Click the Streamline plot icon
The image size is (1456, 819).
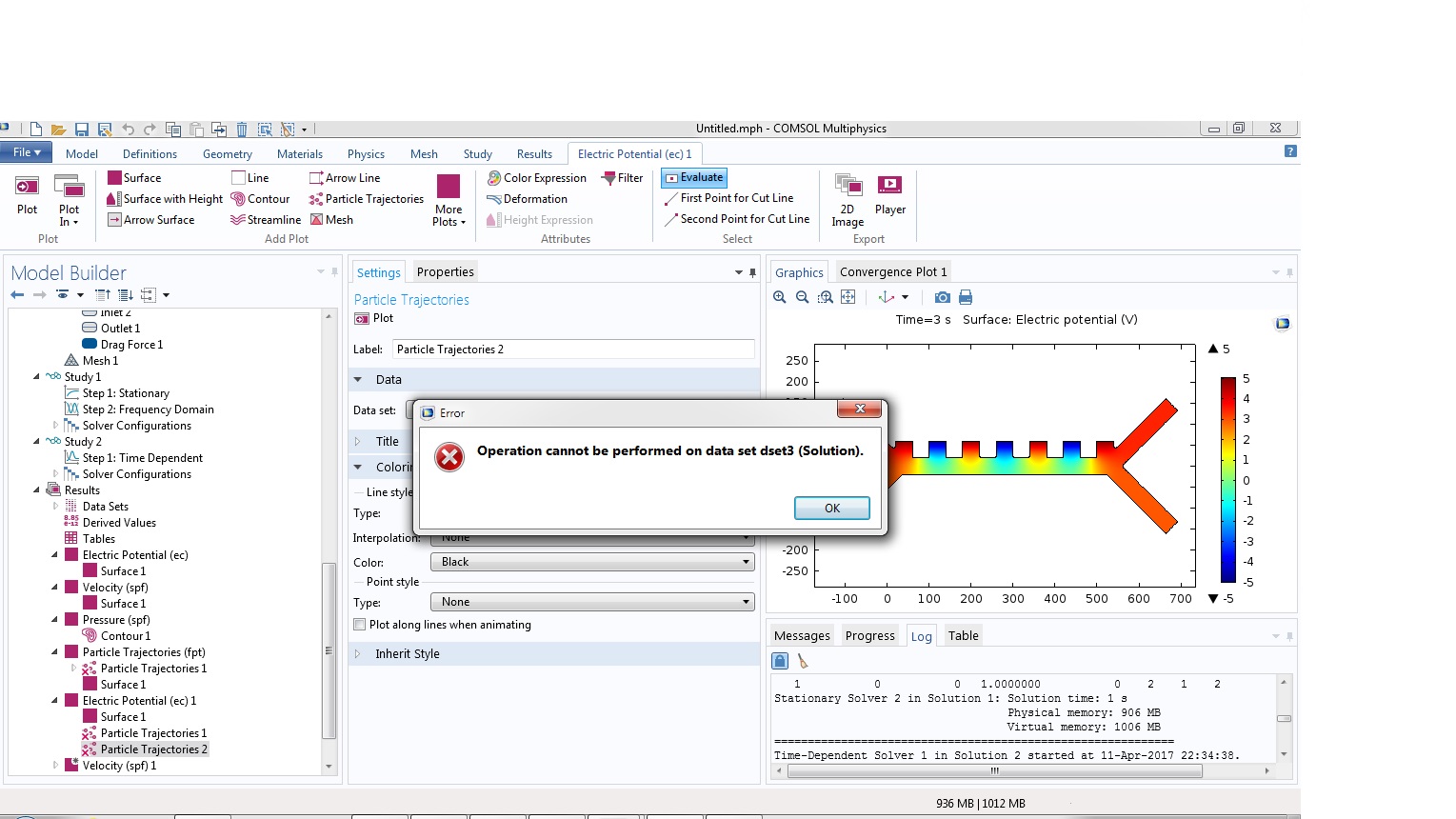click(238, 220)
